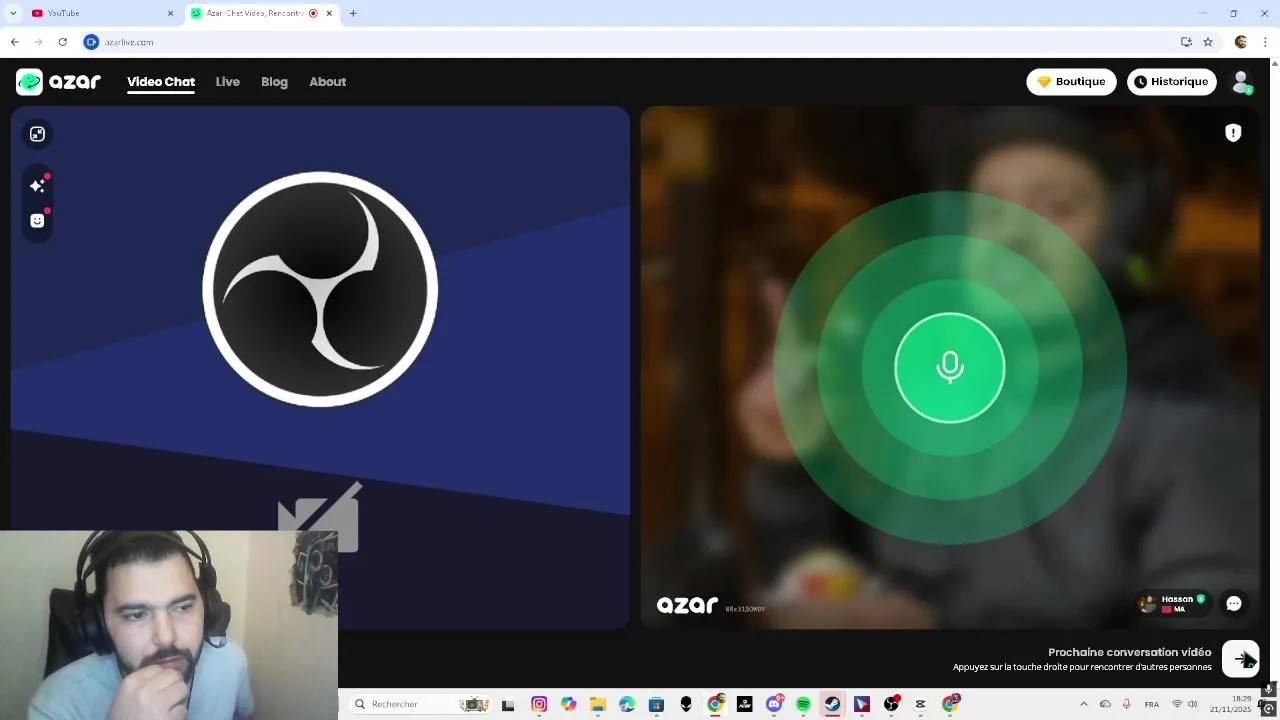The image size is (1280, 720).
Task: Toggle the green microphone button
Action: click(x=950, y=368)
